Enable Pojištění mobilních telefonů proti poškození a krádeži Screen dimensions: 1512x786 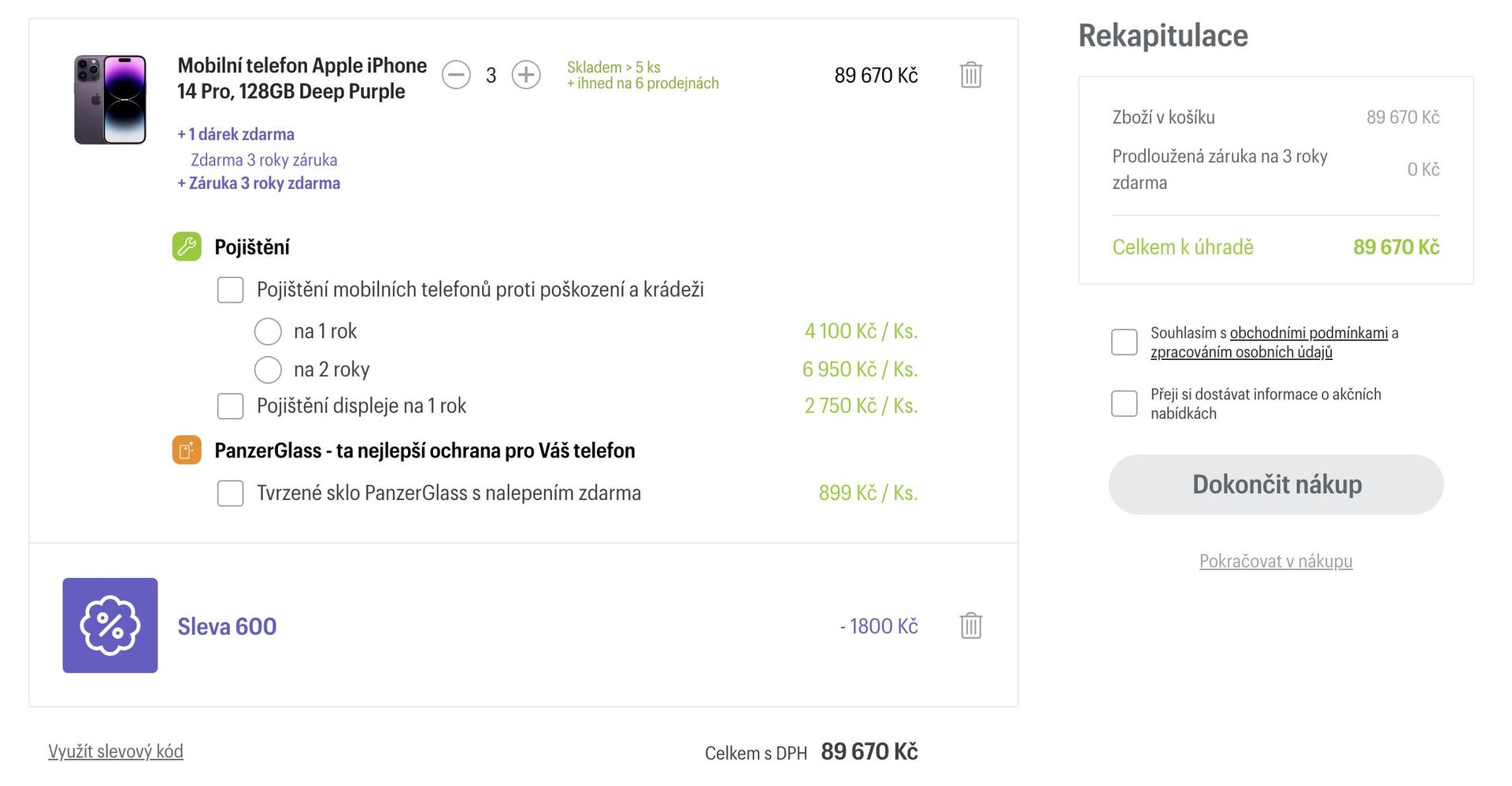pyautogui.click(x=230, y=290)
